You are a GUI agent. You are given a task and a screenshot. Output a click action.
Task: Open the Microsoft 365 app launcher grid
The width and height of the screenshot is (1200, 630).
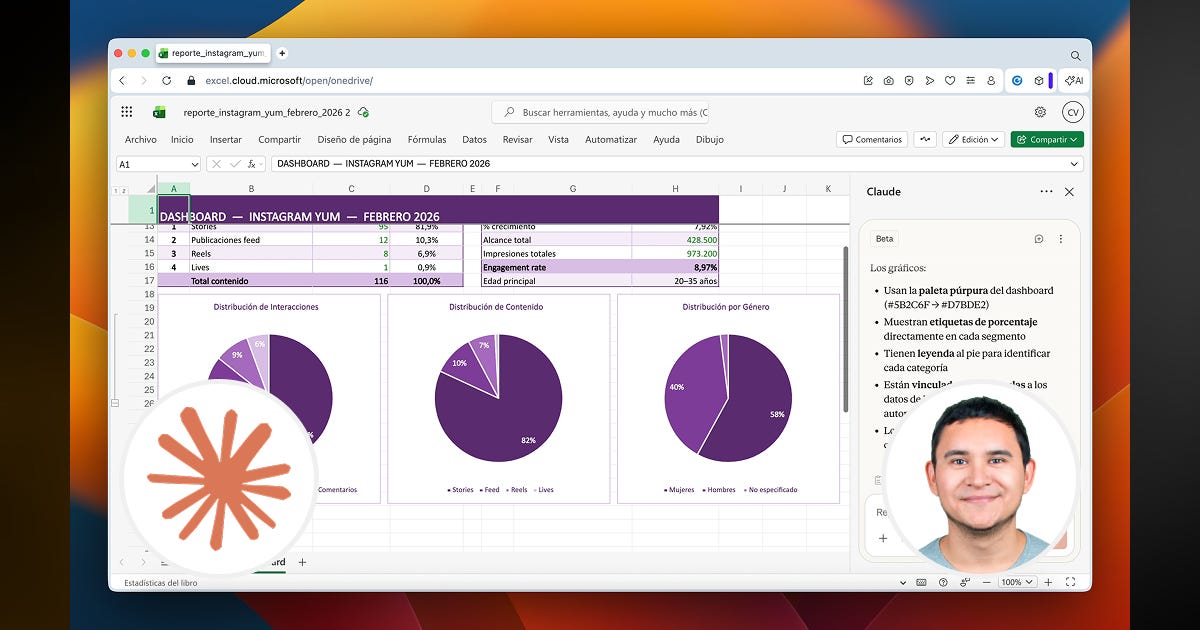tap(127, 112)
